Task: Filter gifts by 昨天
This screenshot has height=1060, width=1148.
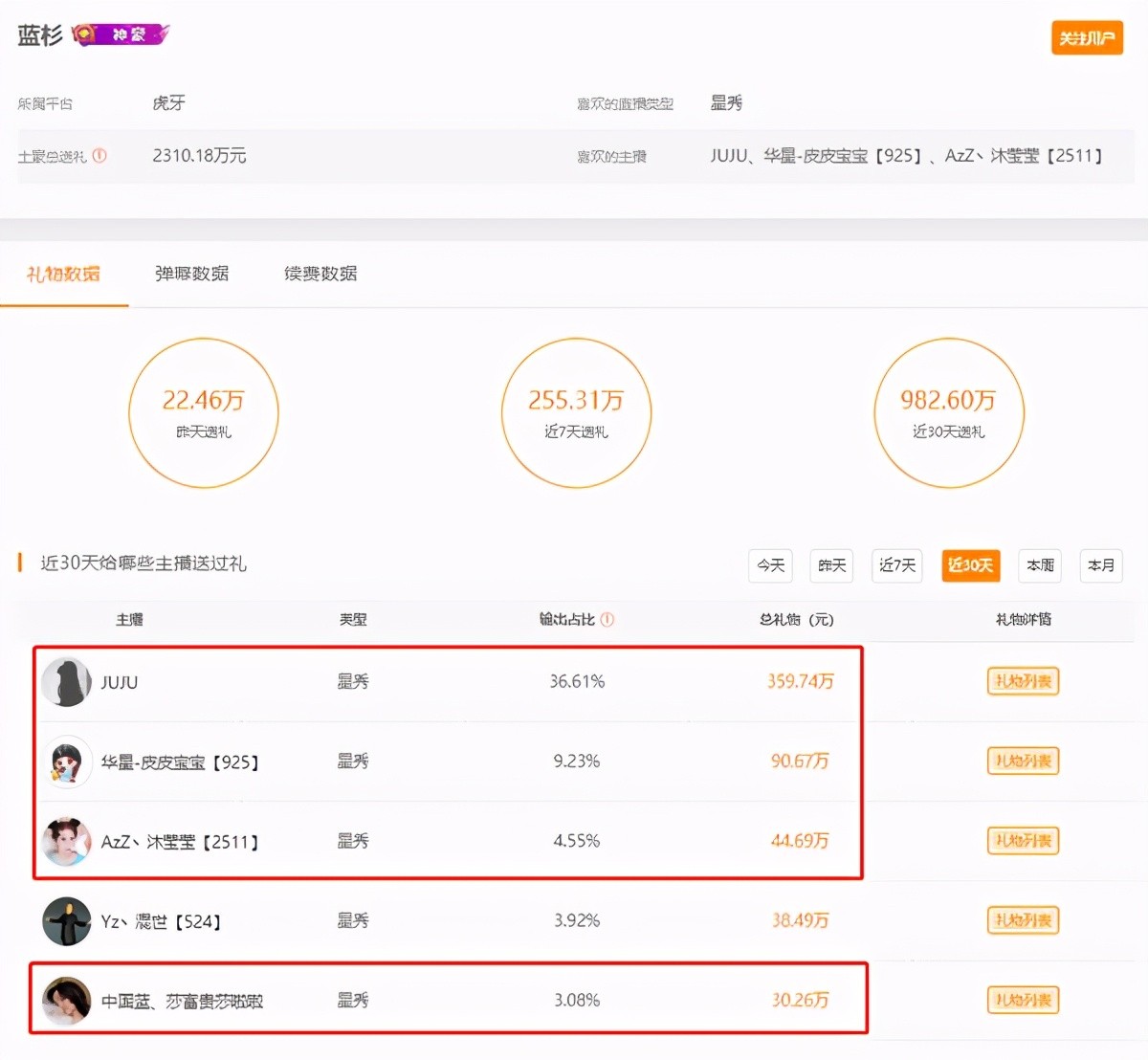Action: pos(832,565)
